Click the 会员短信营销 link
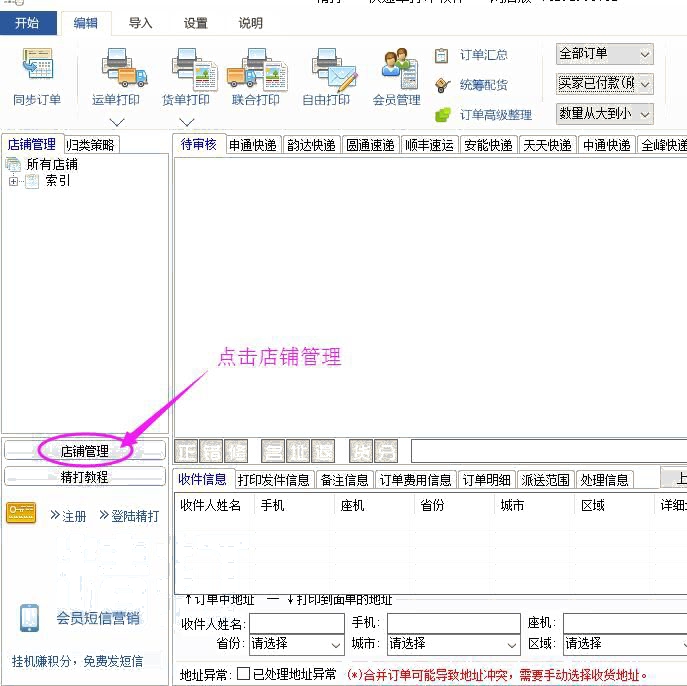The height and width of the screenshot is (686, 687). pyautogui.click(x=98, y=618)
